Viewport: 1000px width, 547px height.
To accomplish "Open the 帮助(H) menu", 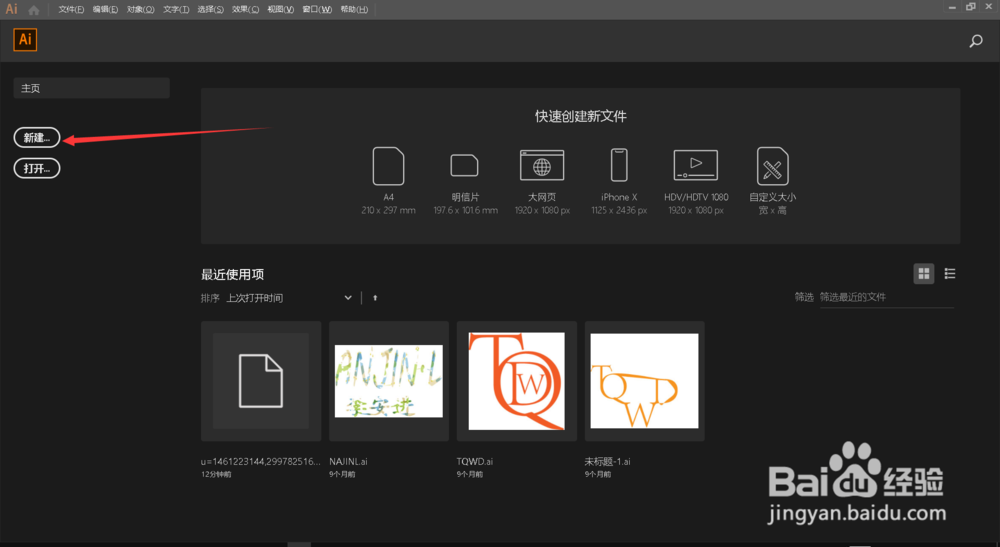I will (x=354, y=10).
